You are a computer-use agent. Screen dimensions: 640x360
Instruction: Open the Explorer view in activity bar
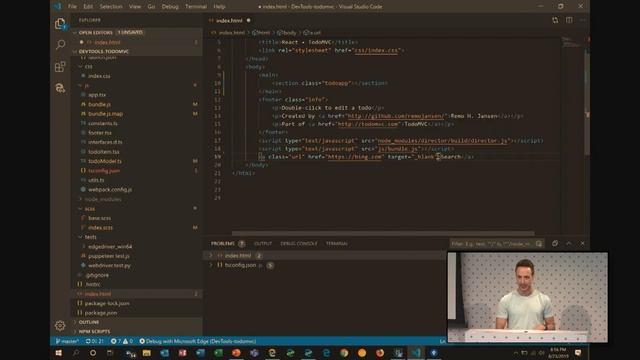coord(60,24)
